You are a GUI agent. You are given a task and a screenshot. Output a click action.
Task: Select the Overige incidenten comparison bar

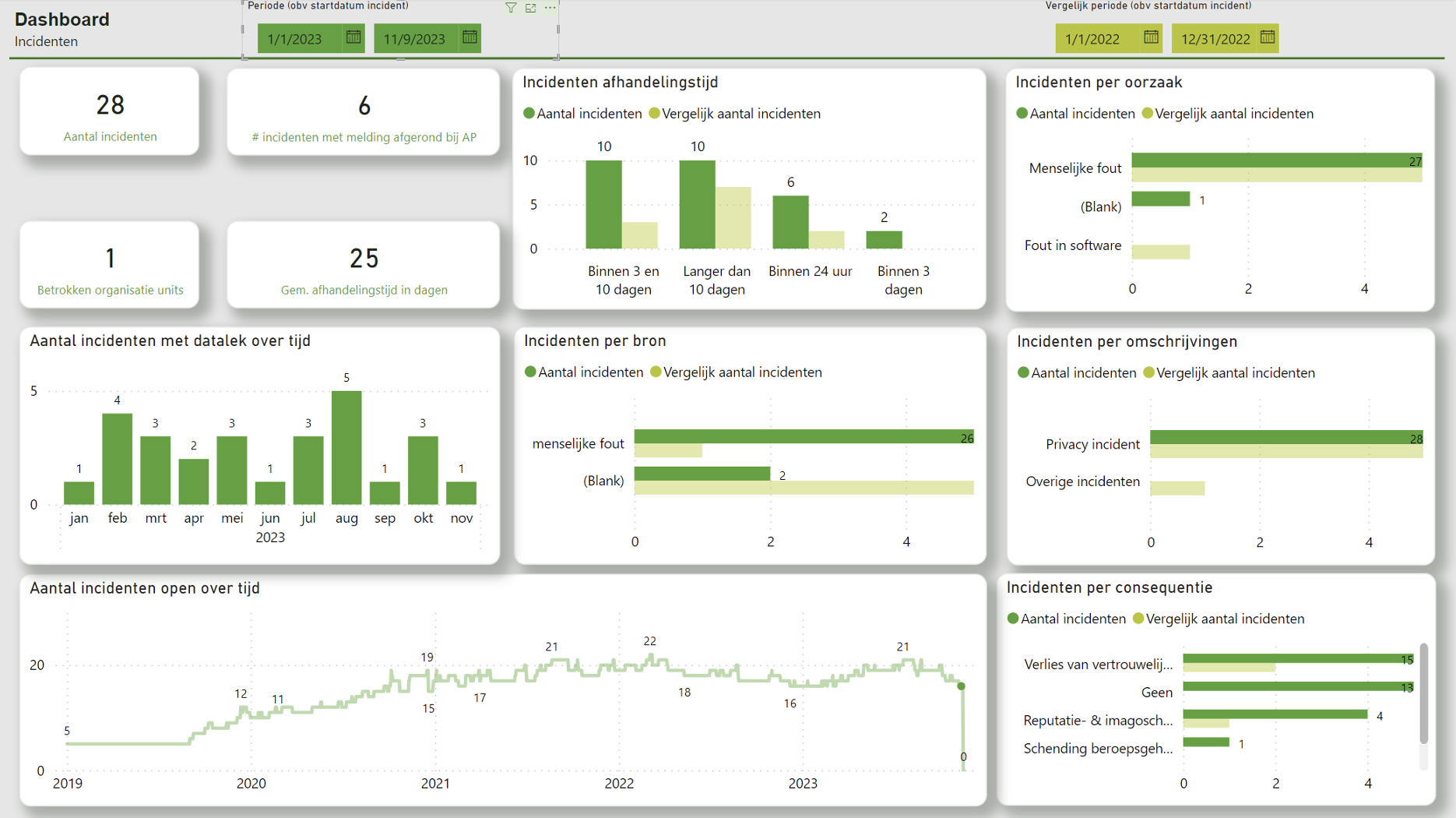tap(1177, 488)
